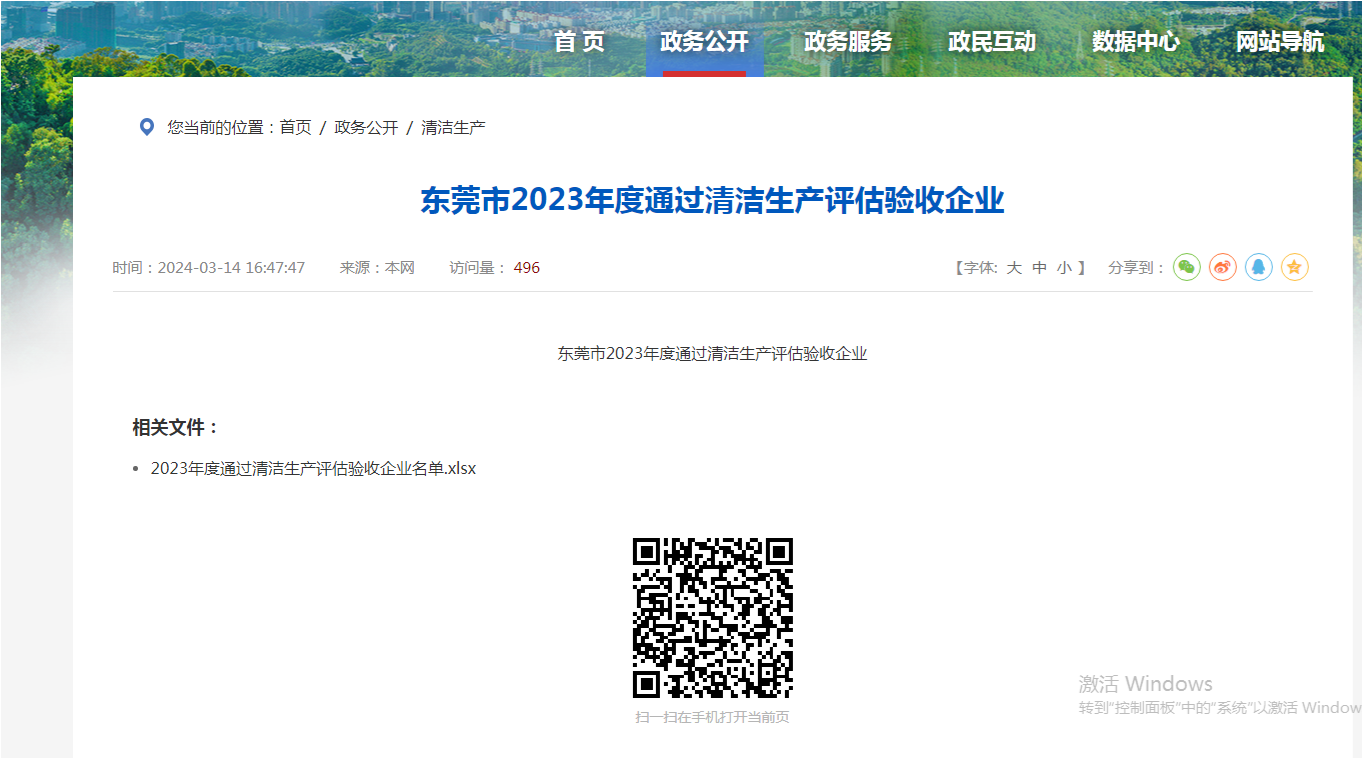
Task: Share the page via QQ icon
Action: 1259,267
